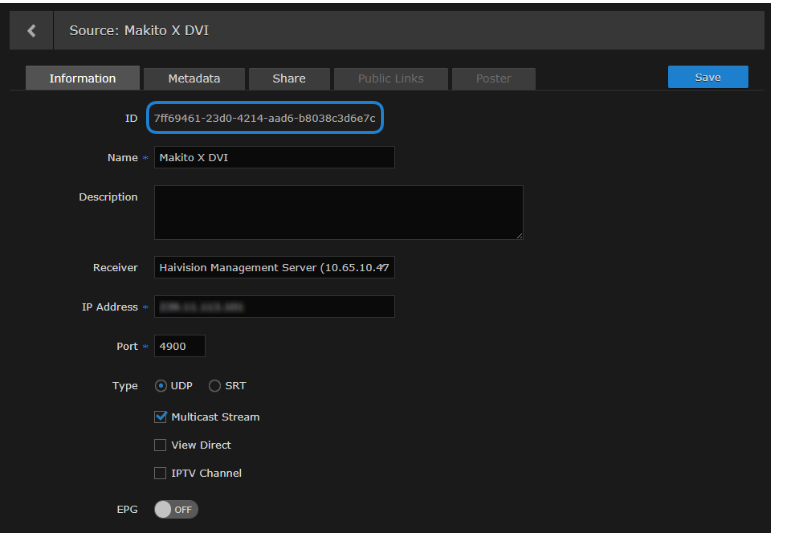Click the source ID field
This screenshot has height=553, width=790.
click(x=265, y=118)
